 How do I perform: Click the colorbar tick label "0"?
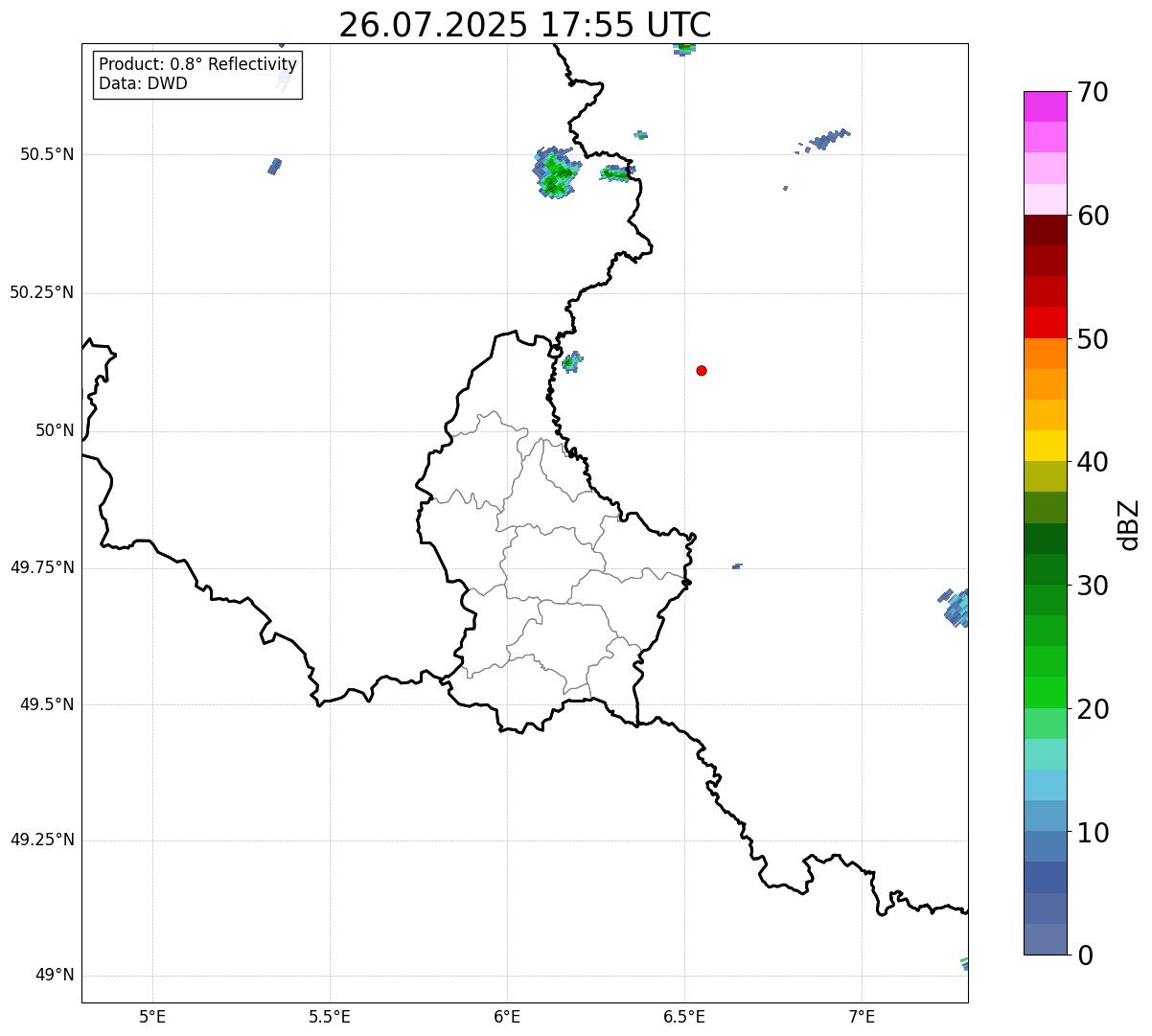pyautogui.click(x=1085, y=955)
